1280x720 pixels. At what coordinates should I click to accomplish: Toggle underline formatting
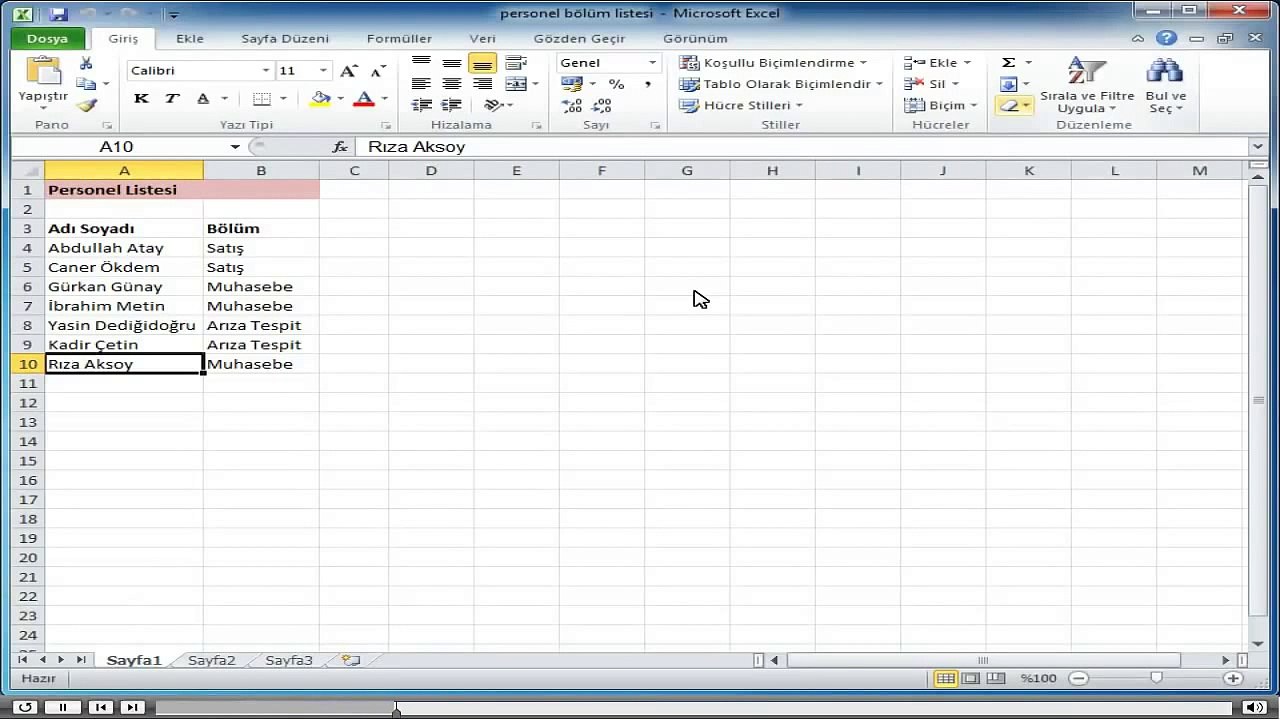[203, 98]
